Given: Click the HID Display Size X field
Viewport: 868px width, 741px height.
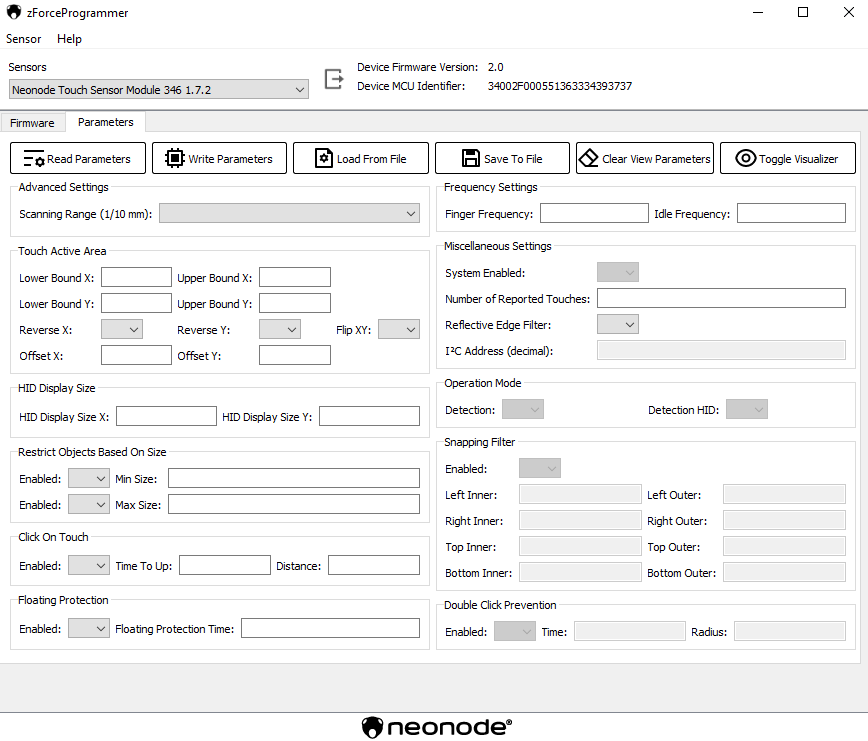Looking at the screenshot, I should point(166,416).
